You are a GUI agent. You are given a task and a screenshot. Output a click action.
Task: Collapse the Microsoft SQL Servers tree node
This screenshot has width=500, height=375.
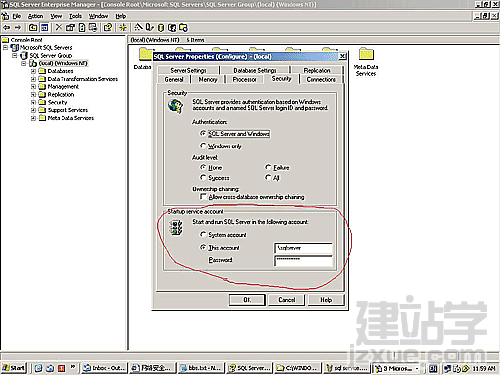click(5, 48)
